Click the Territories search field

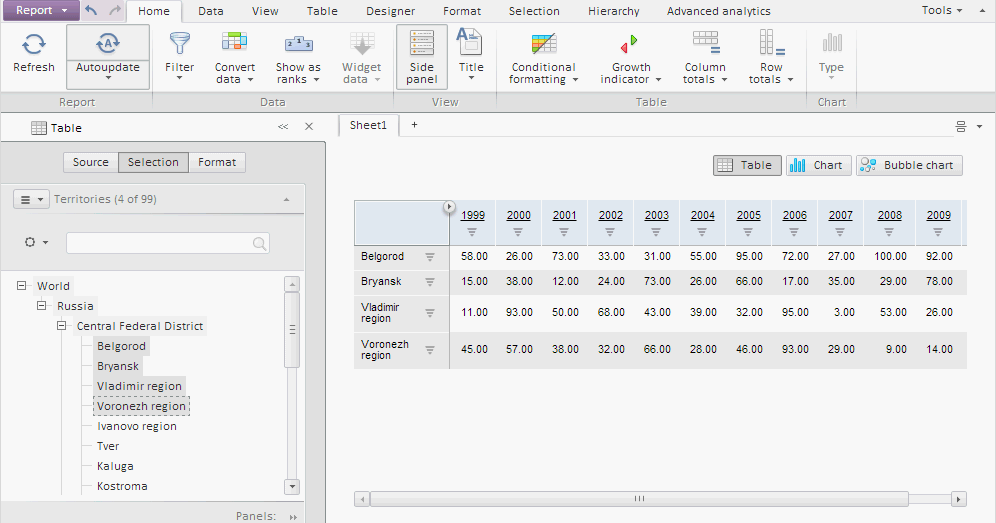click(160, 243)
